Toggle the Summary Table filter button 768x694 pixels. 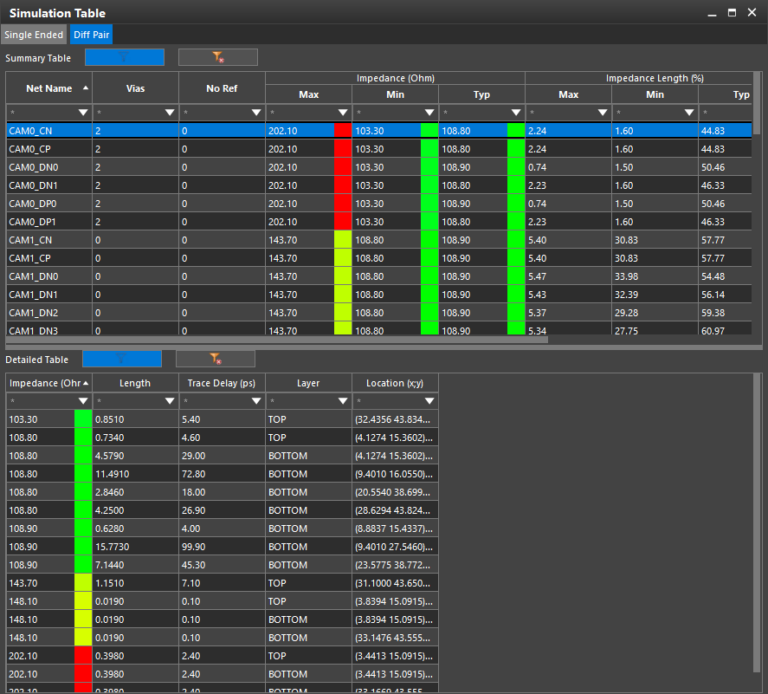point(124,58)
